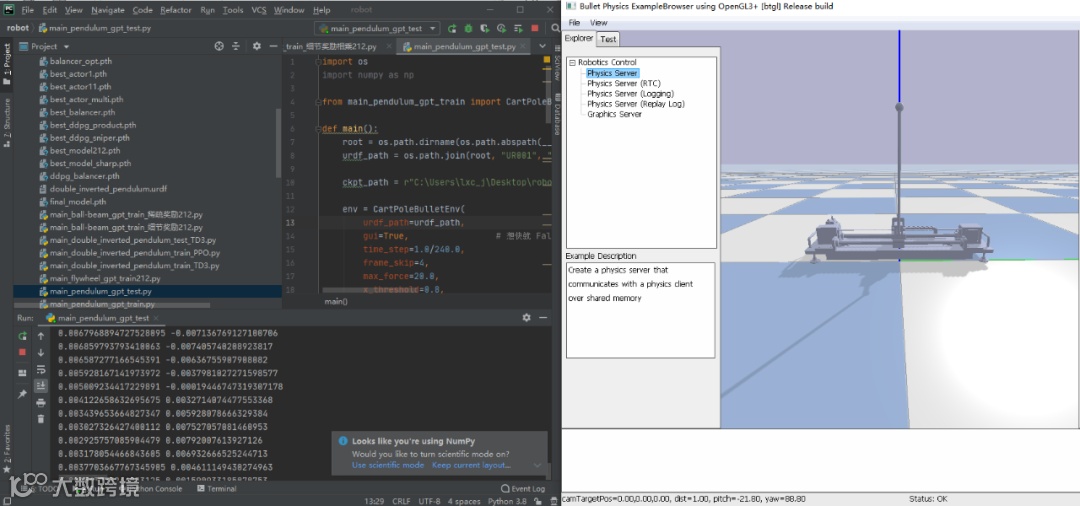Click the Run (rerun) icon in top toolbar

coord(452,28)
